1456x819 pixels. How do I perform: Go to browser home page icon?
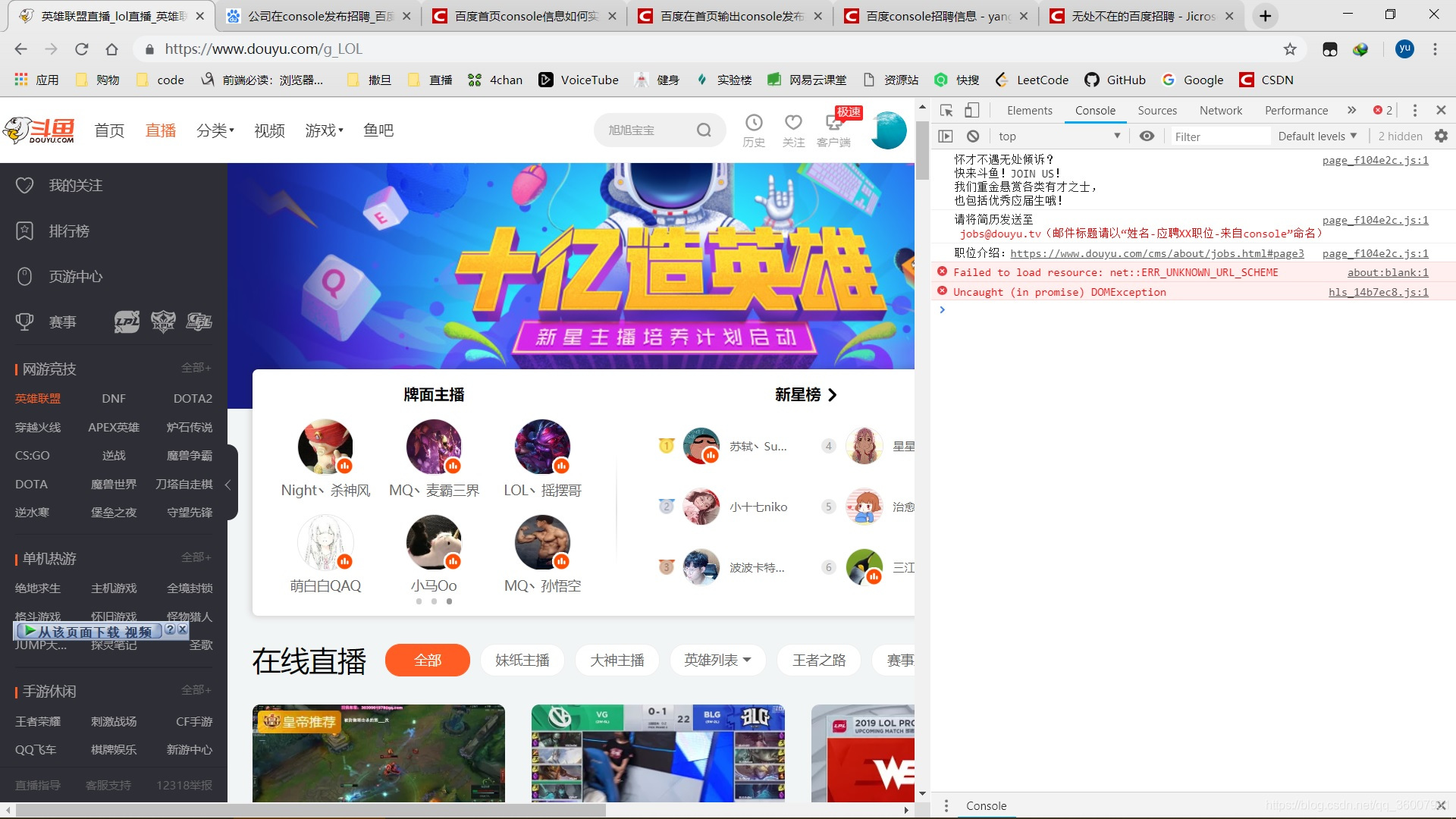[x=111, y=49]
